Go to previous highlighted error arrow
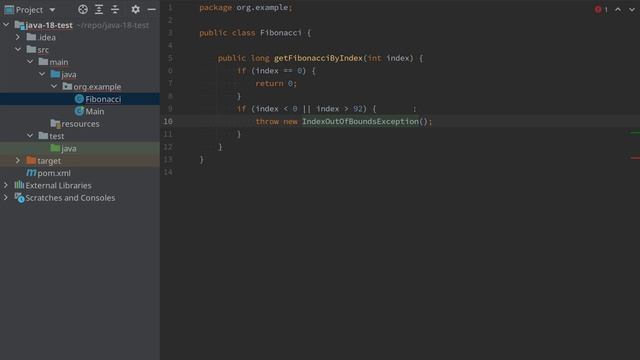The width and height of the screenshot is (640, 360). [x=618, y=9]
